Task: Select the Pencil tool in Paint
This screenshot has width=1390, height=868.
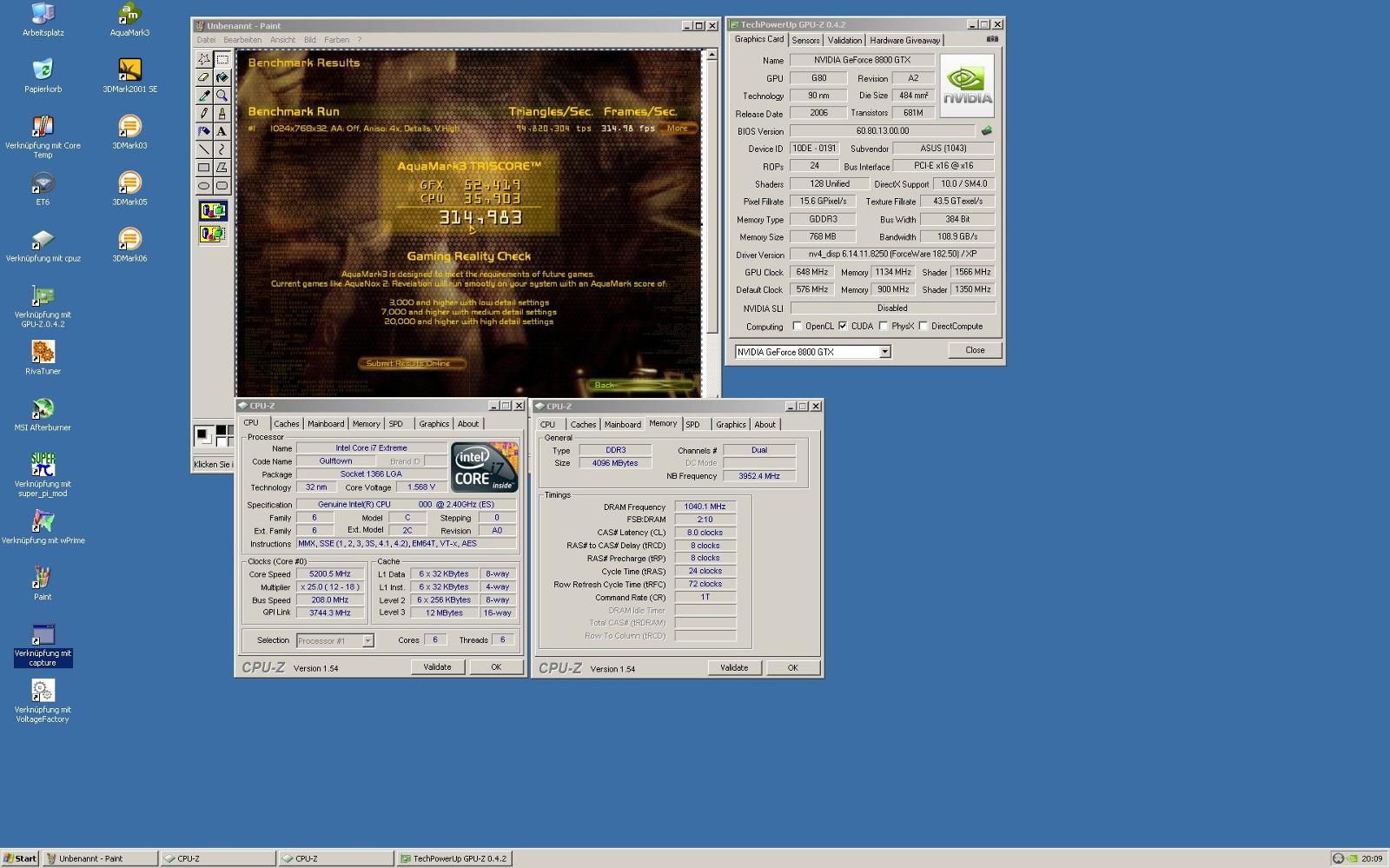Action: point(203,113)
